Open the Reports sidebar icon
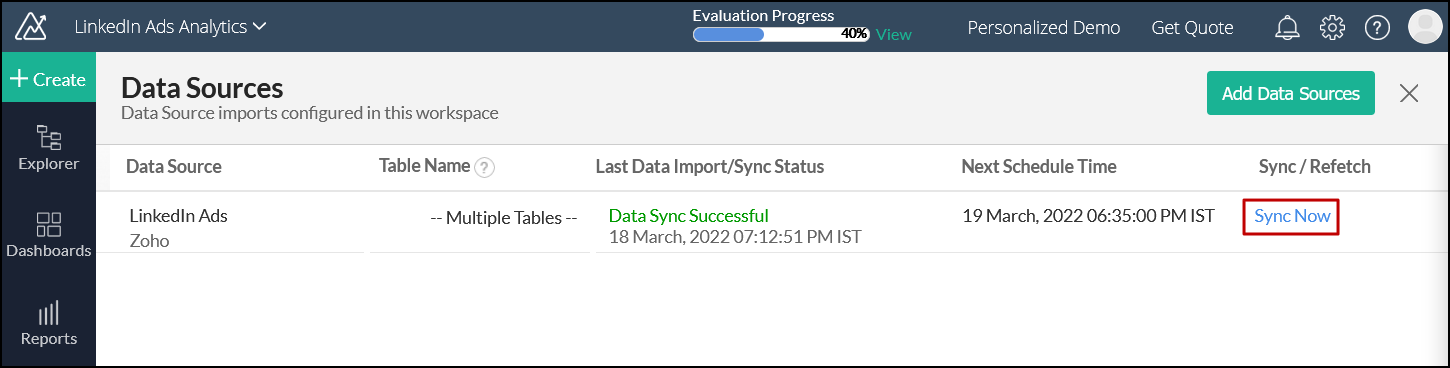This screenshot has height=368, width=1450. coord(48,323)
